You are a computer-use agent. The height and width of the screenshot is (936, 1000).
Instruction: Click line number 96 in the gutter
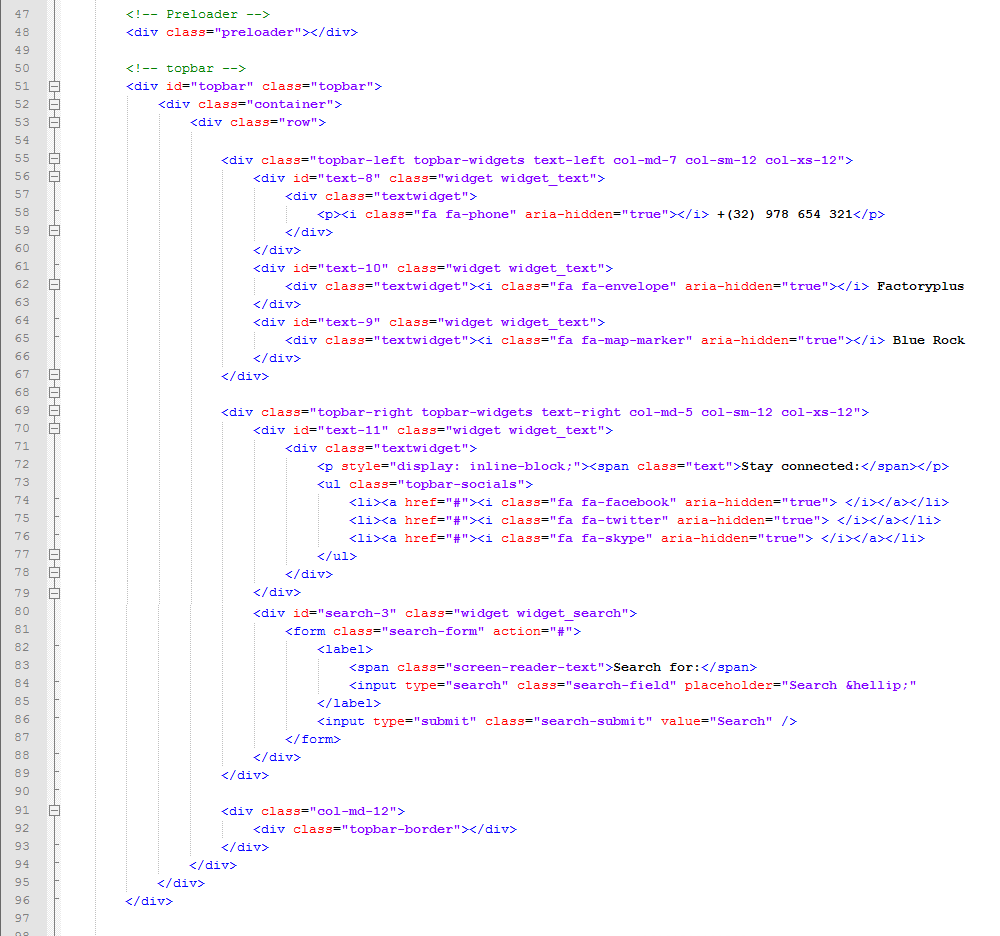click(x=21, y=901)
